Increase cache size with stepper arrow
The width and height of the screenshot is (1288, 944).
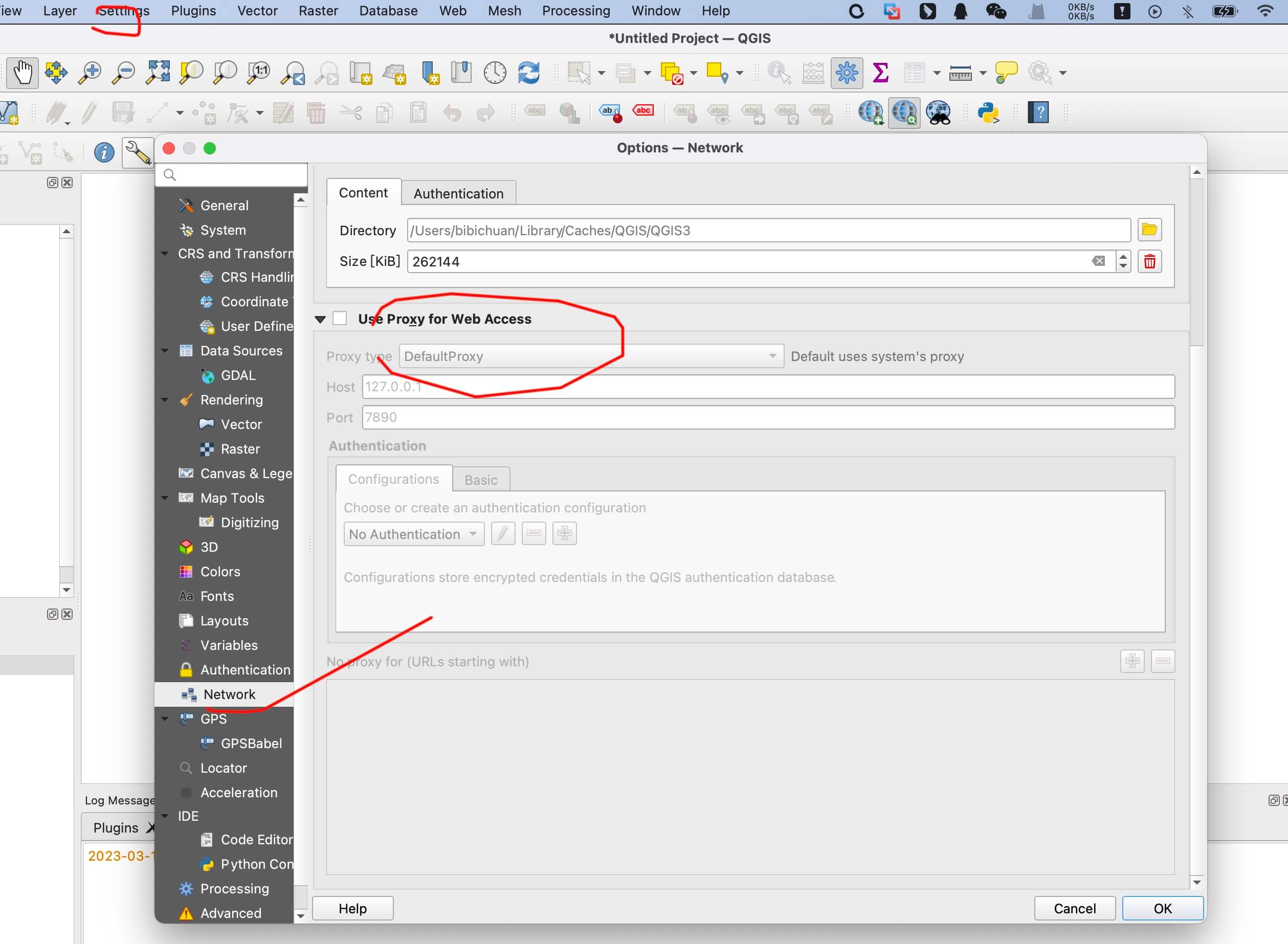tap(1123, 257)
